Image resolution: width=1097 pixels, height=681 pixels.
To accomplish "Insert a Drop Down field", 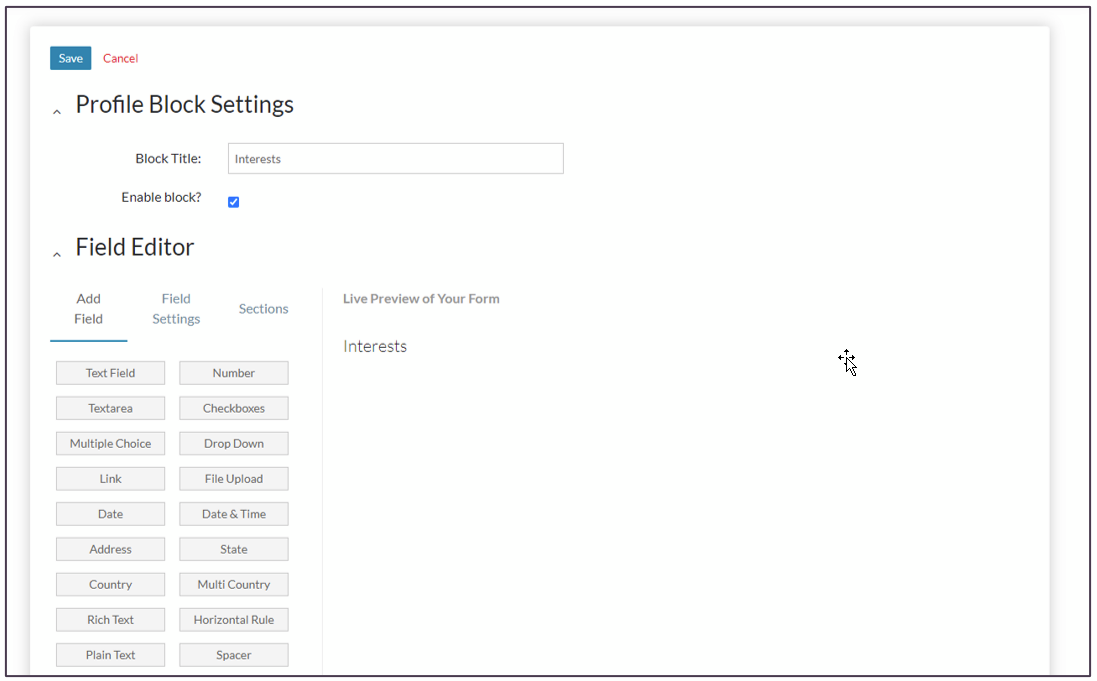I will click(x=234, y=443).
